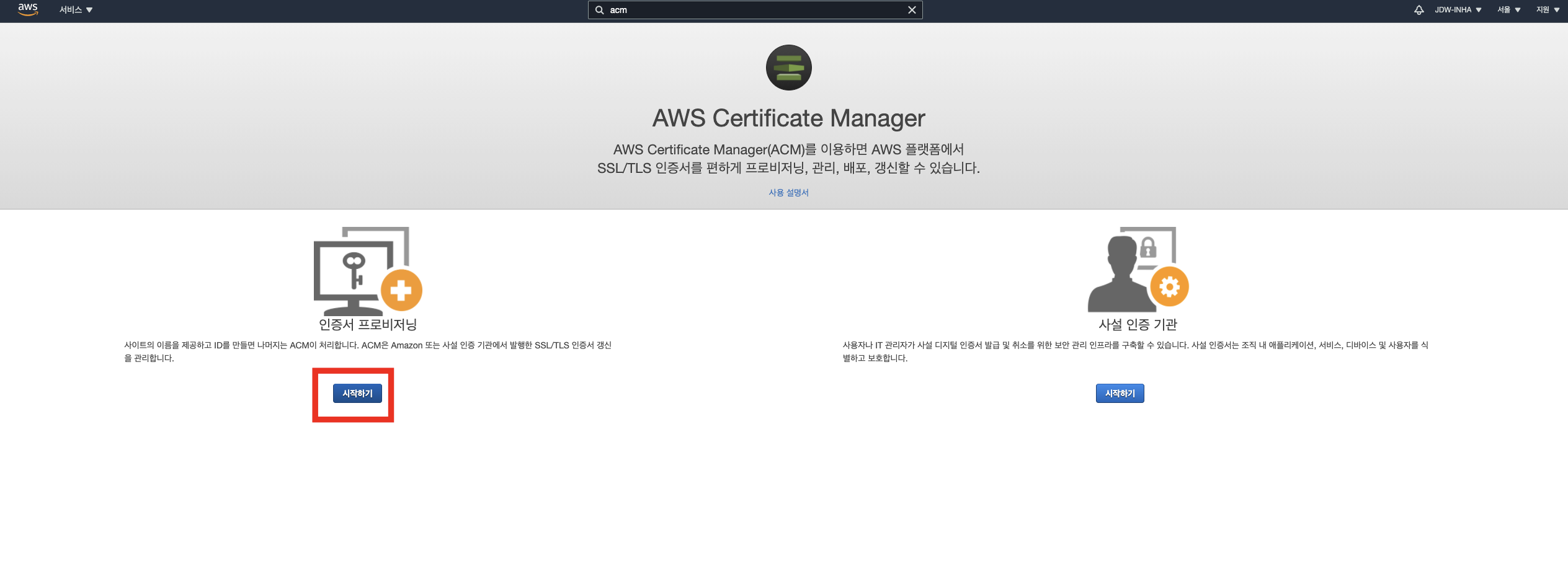Start certificate provisioning with 시작하기 button
Screen dimensions: 1568x579
pyautogui.click(x=357, y=394)
